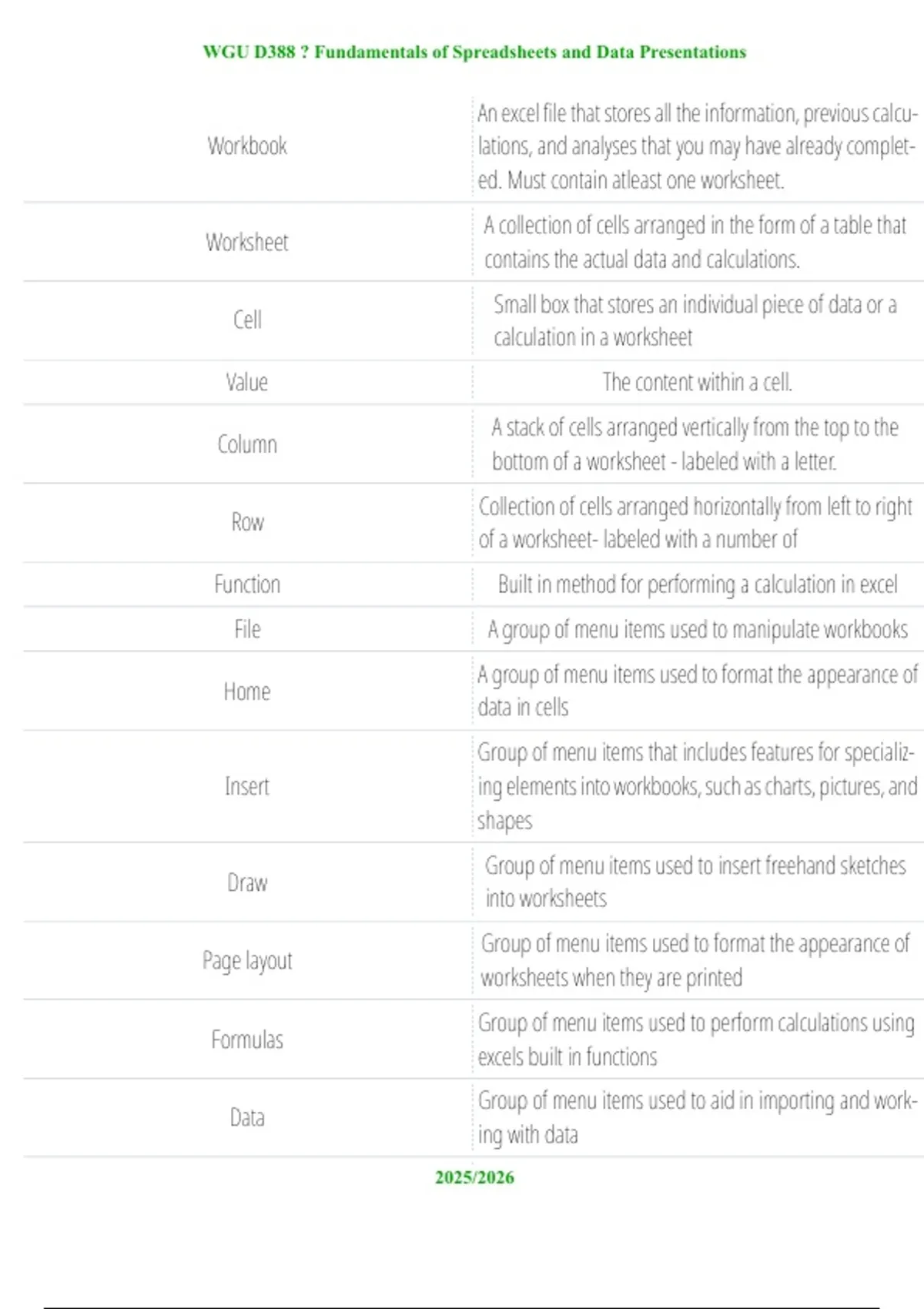Screen dimensions: 924x1309
Task: Select the Cell term
Action: (x=247, y=320)
